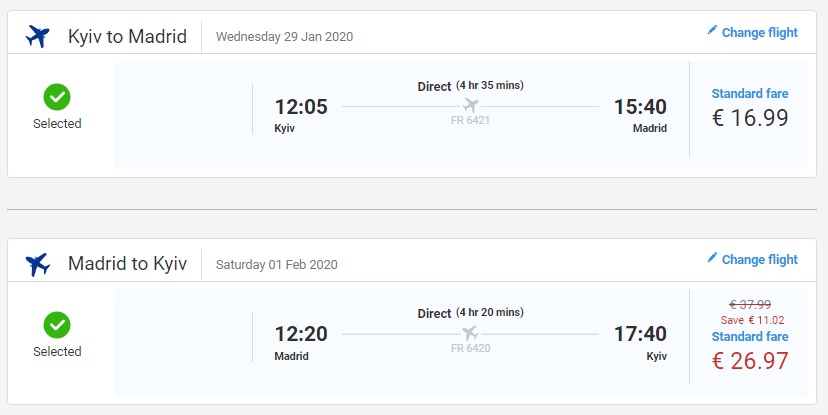The height and width of the screenshot is (415, 828).
Task: Click pencil icon for Kyiv to Madrid flight
Action: point(712,31)
